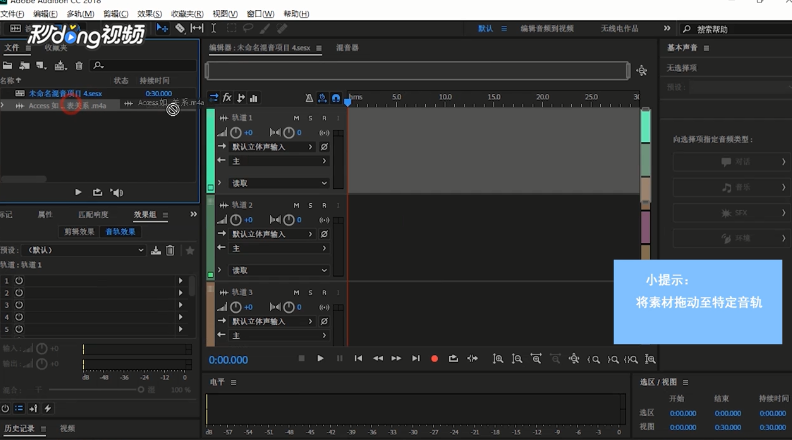Click loop playback icon in Files panel preview
Viewport: 792px width, 440px height.
click(x=97, y=192)
